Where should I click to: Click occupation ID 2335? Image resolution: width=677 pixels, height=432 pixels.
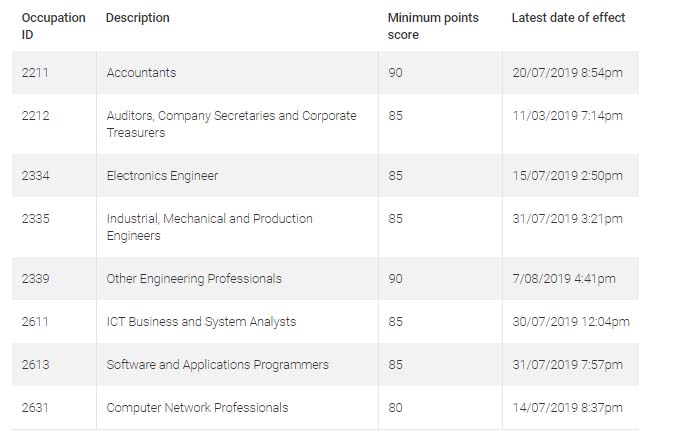coord(35,218)
